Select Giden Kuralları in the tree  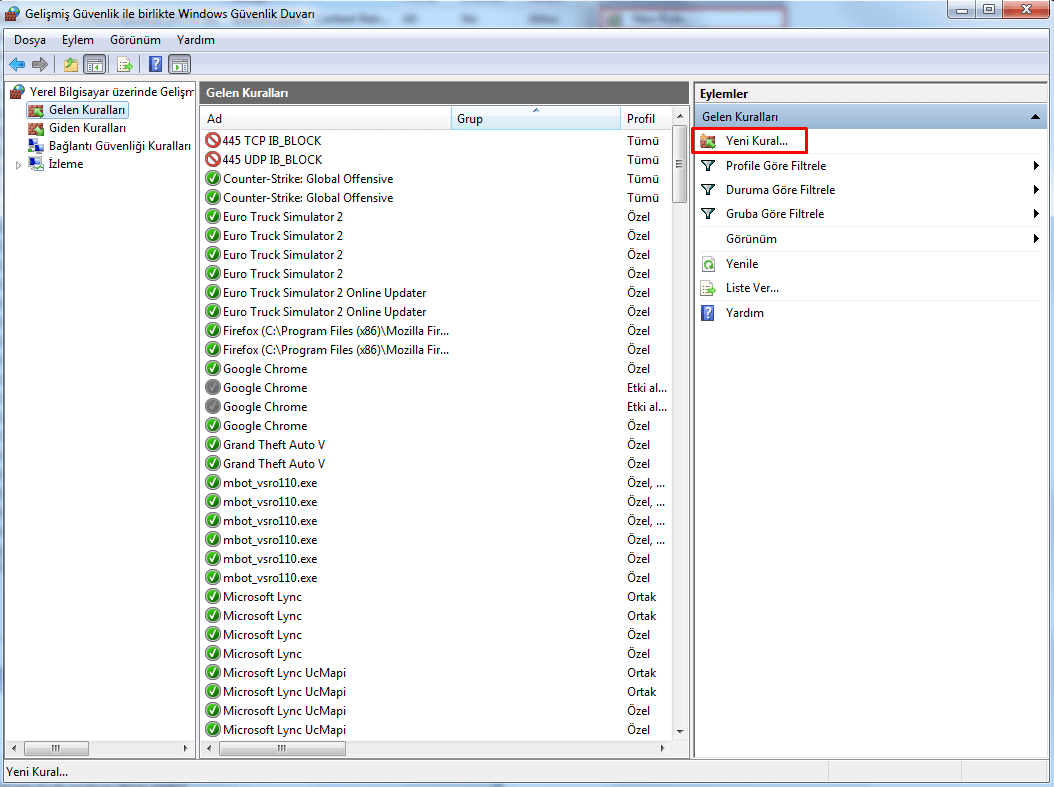coord(87,128)
